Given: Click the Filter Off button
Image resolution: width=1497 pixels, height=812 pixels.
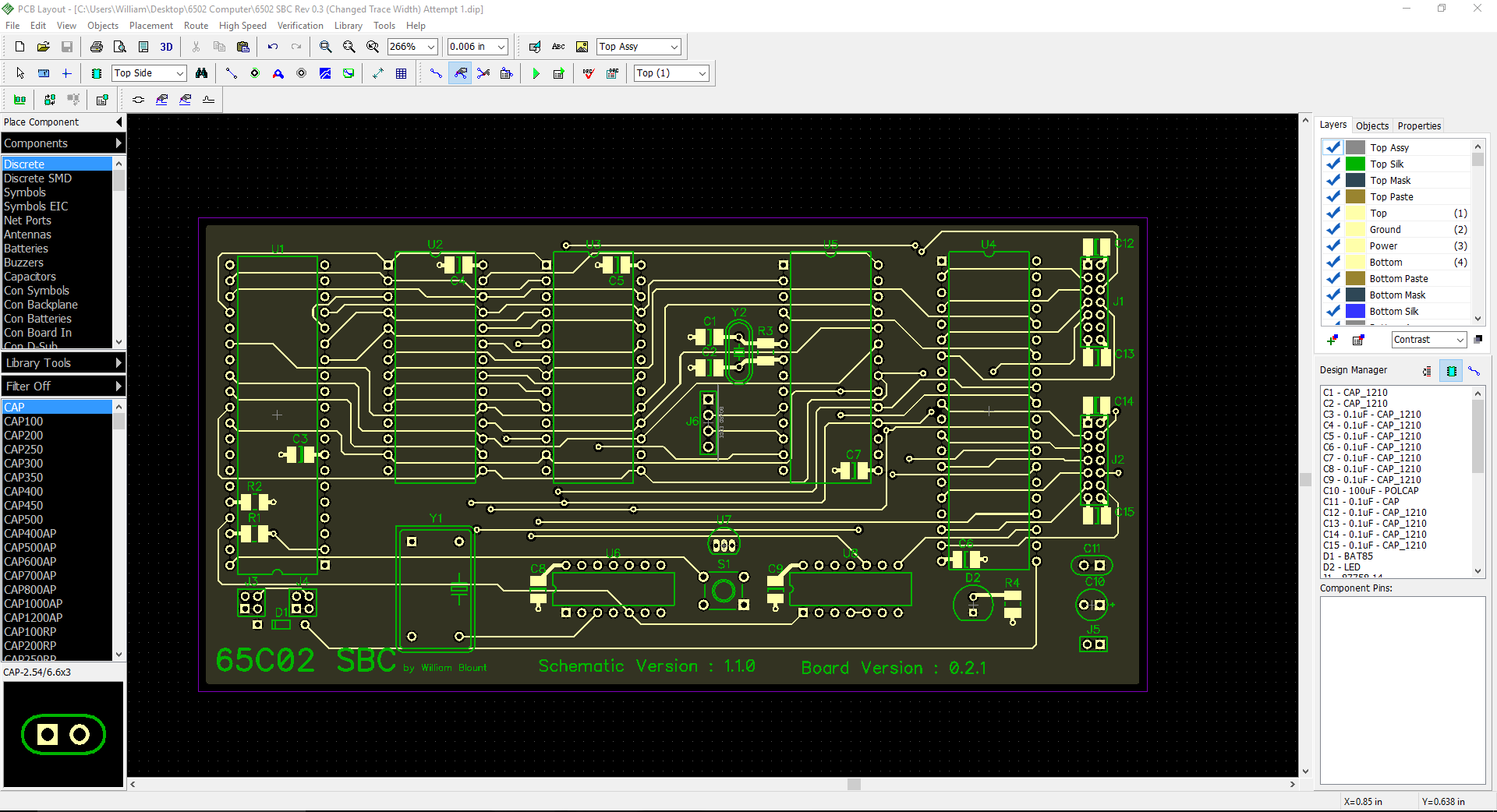Looking at the screenshot, I should click(x=62, y=387).
